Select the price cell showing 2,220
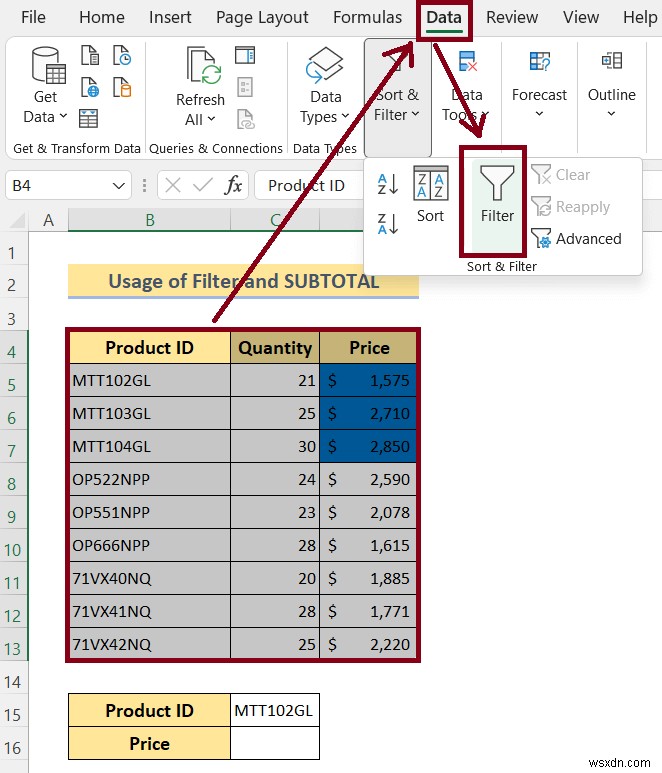The width and height of the screenshot is (662, 773). pos(368,644)
